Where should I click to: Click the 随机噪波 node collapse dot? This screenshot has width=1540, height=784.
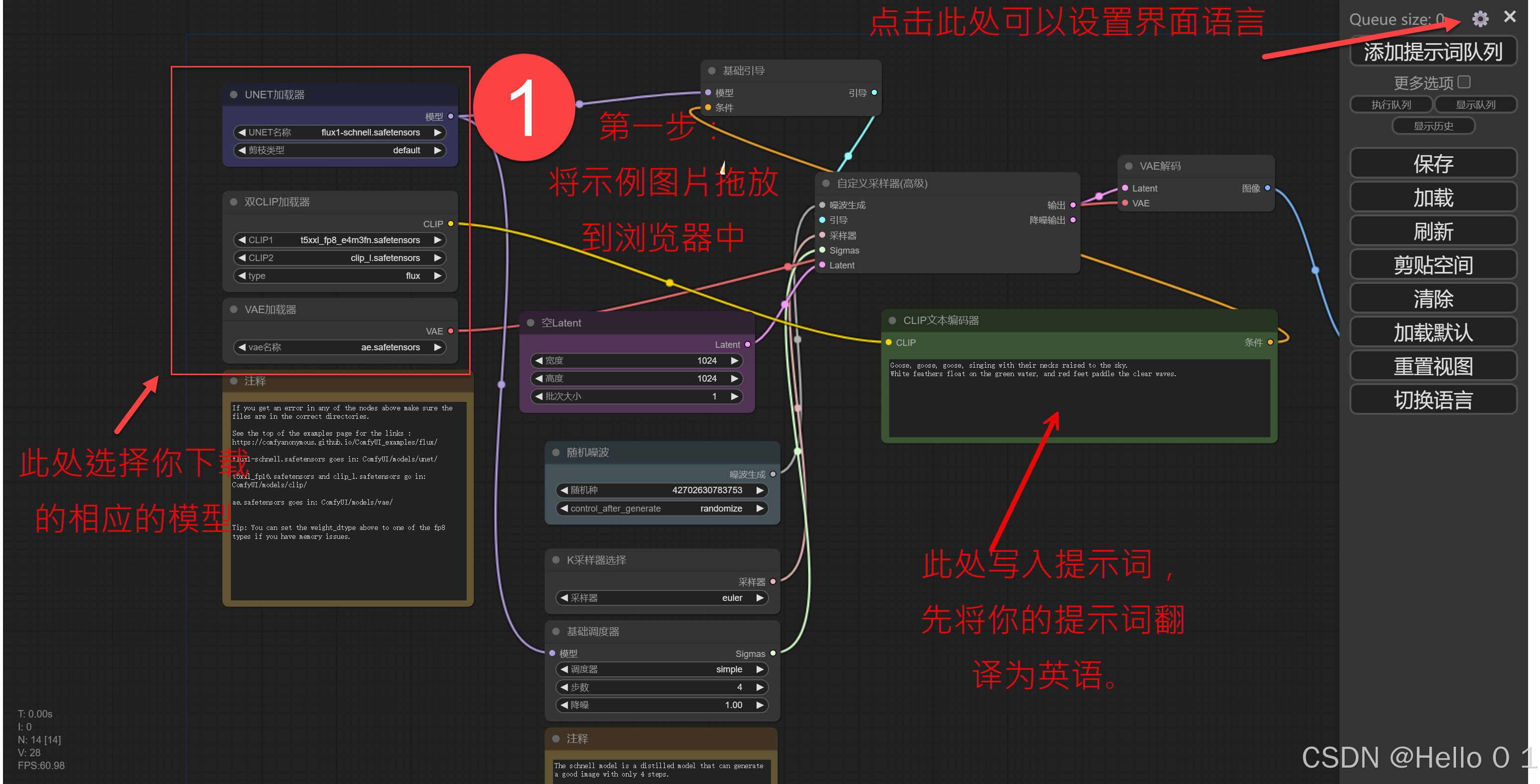[556, 453]
